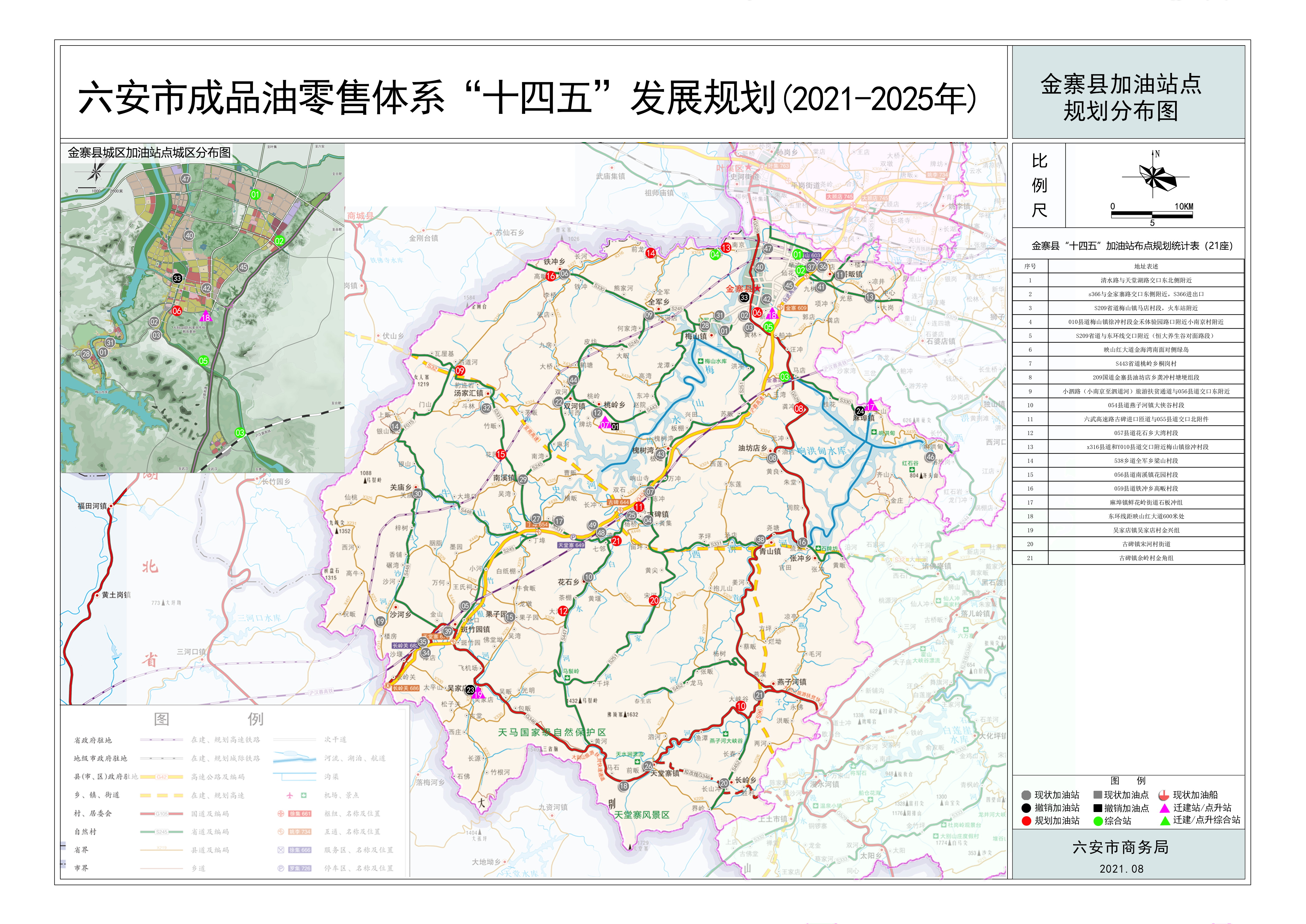The width and height of the screenshot is (1306, 924).
Task: Click the parking P symbol beside 罗集 726
Action: click(x=281, y=868)
